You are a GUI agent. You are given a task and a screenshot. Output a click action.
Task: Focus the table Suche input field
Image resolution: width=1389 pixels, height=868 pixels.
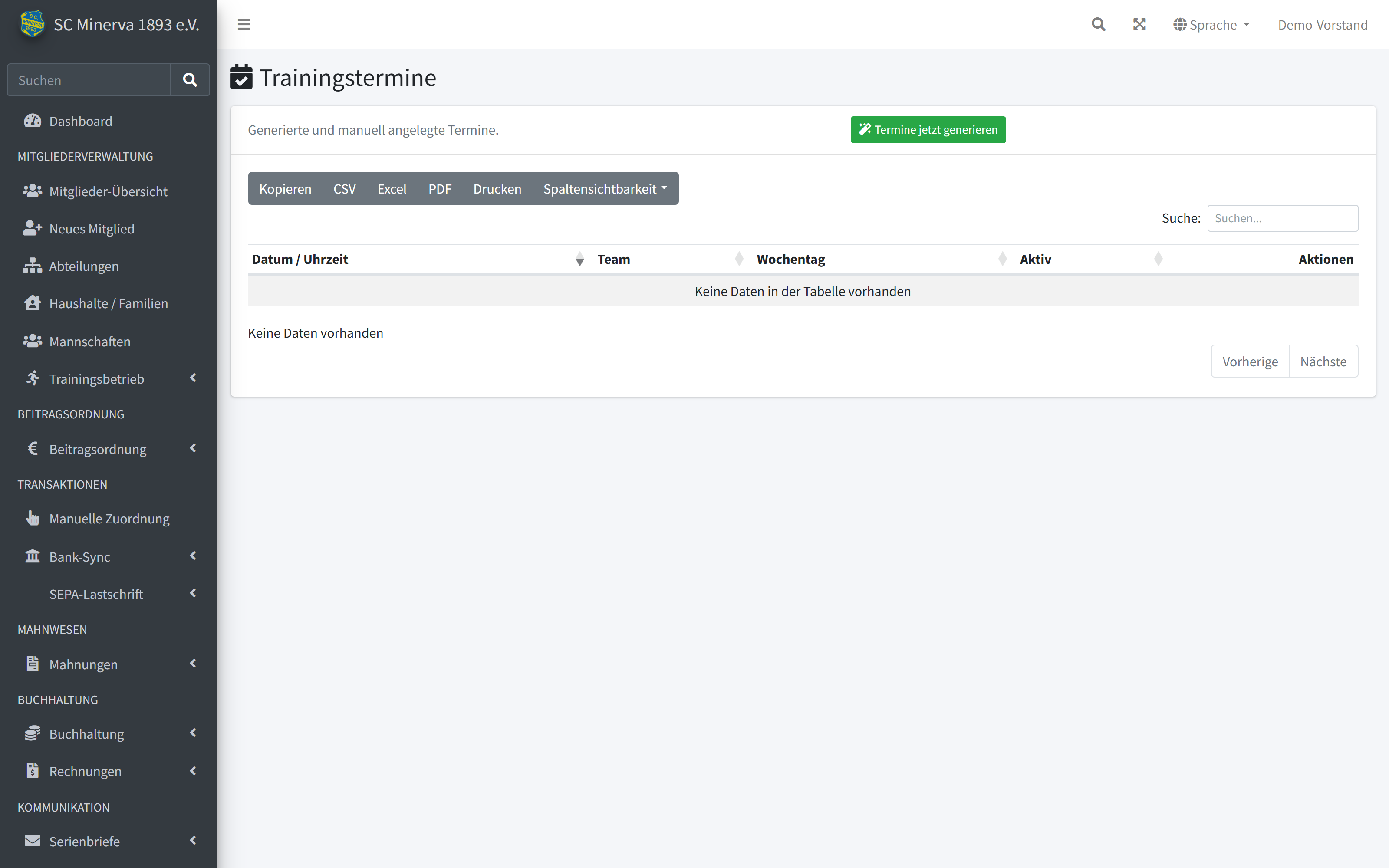1282,218
